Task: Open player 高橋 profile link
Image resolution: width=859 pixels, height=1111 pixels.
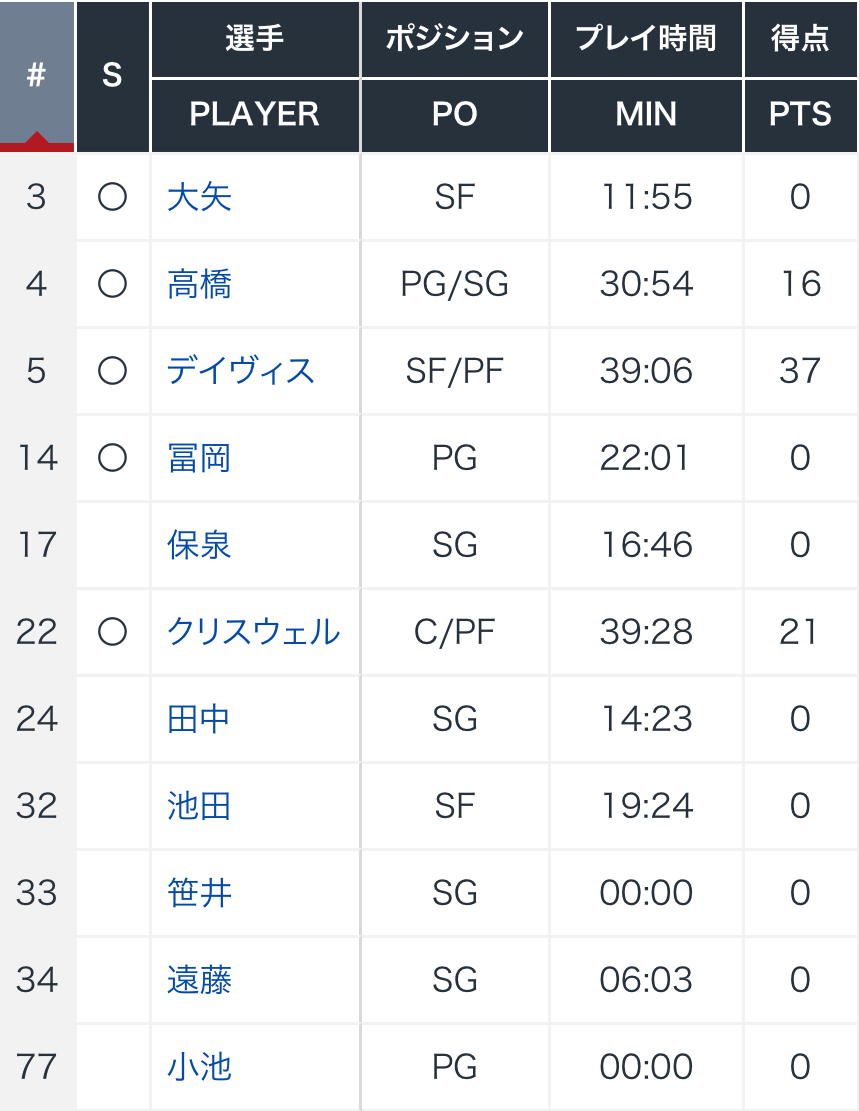Action: 199,284
